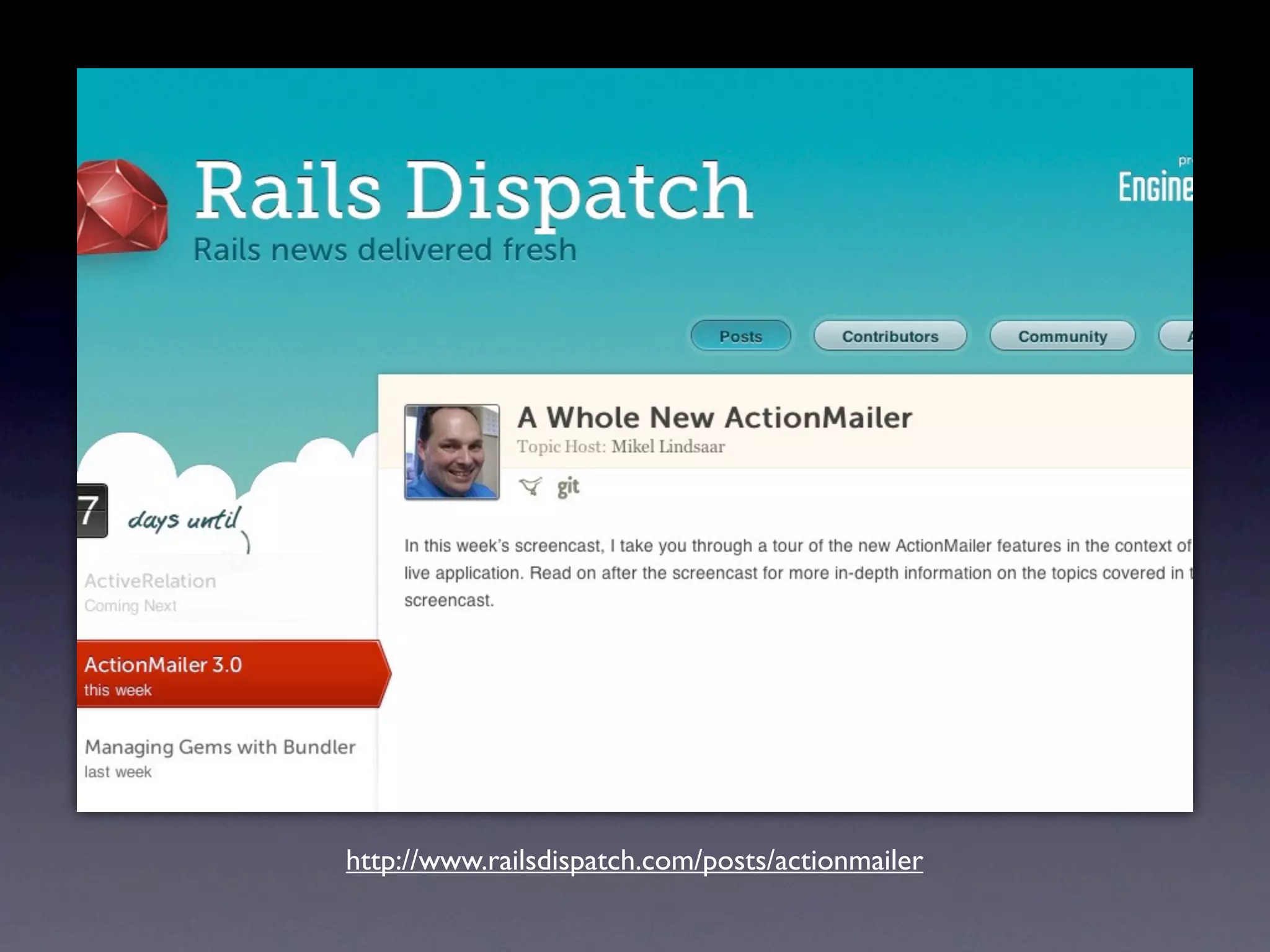Click the 7 days countdown number
Viewport: 1270px width, 952px height.
coord(91,511)
